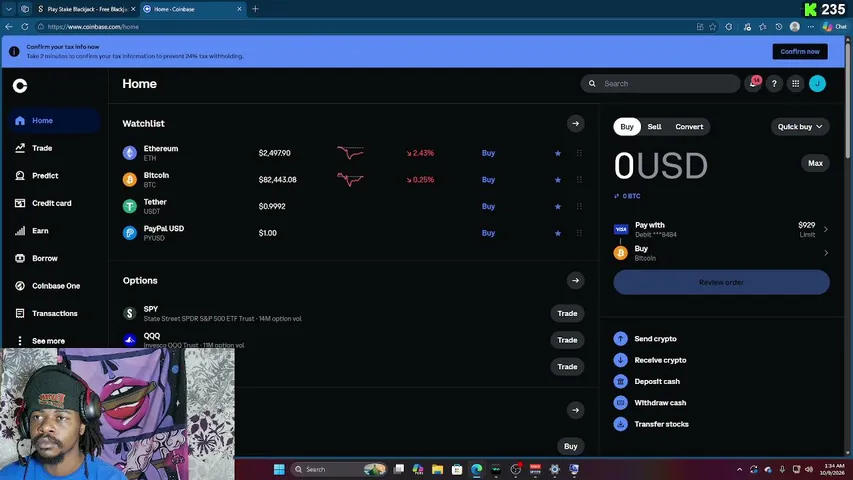Click the Max amount button
The image size is (853, 480).
815,163
